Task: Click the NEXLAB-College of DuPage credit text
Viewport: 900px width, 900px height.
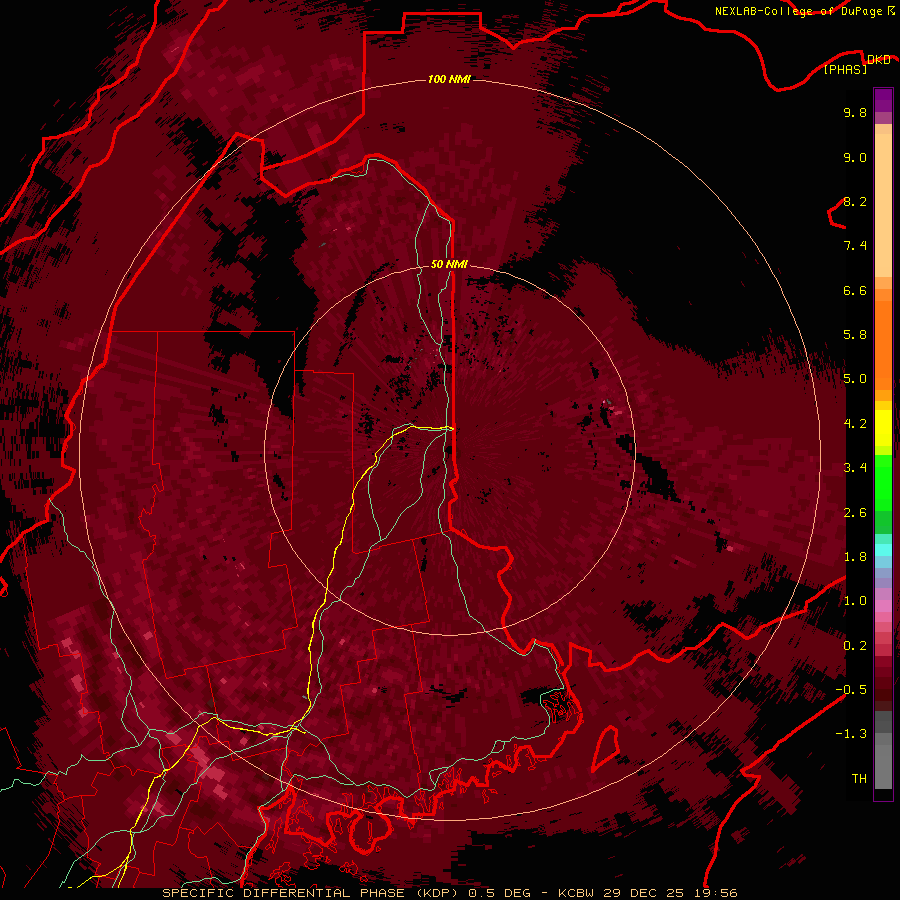Action: point(799,11)
